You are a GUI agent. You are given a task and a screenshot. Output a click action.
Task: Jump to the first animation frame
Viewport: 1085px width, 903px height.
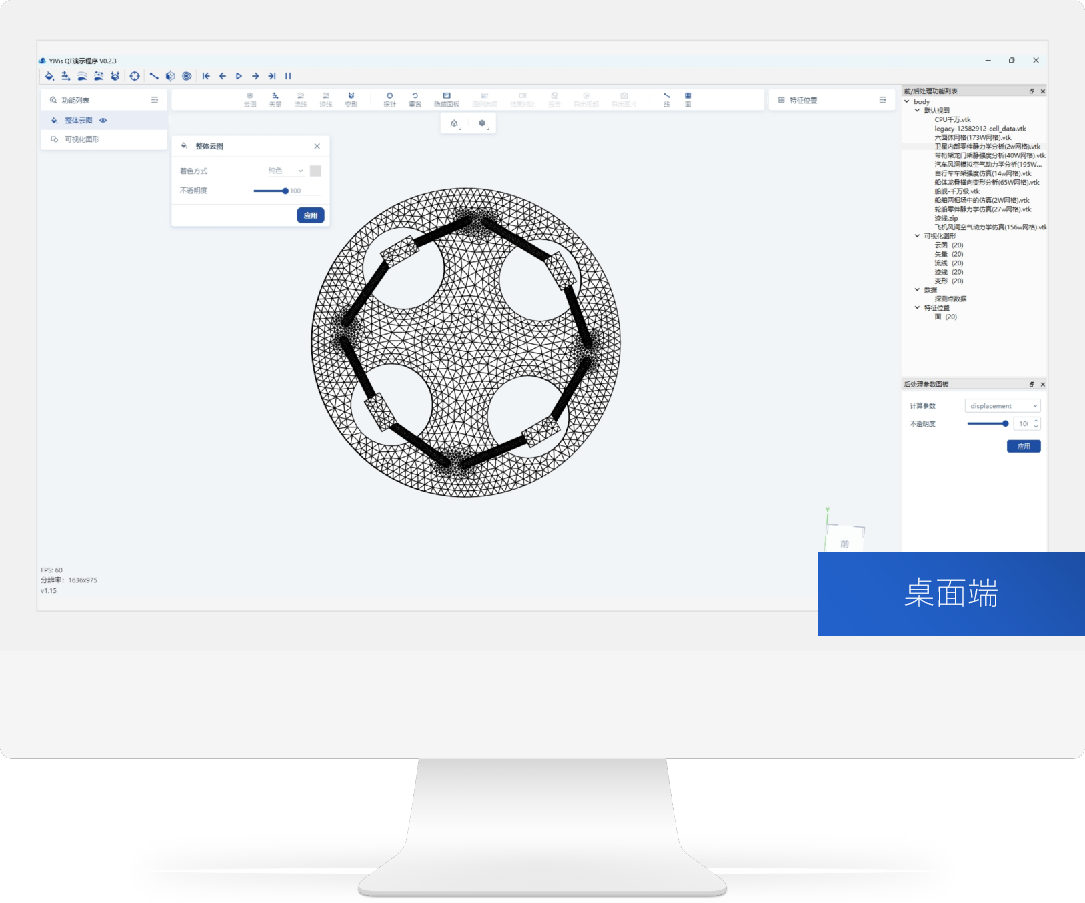coord(206,75)
